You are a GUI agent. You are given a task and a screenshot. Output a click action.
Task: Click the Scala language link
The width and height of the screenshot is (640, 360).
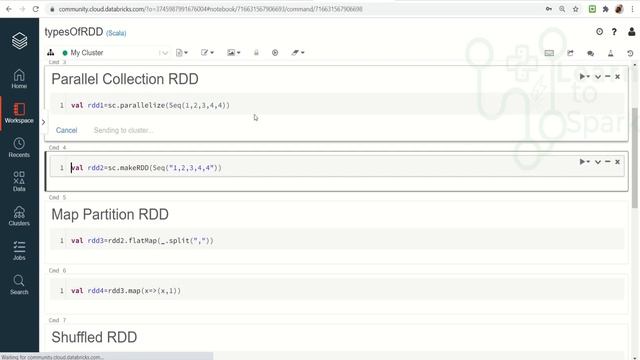pyautogui.click(x=116, y=33)
